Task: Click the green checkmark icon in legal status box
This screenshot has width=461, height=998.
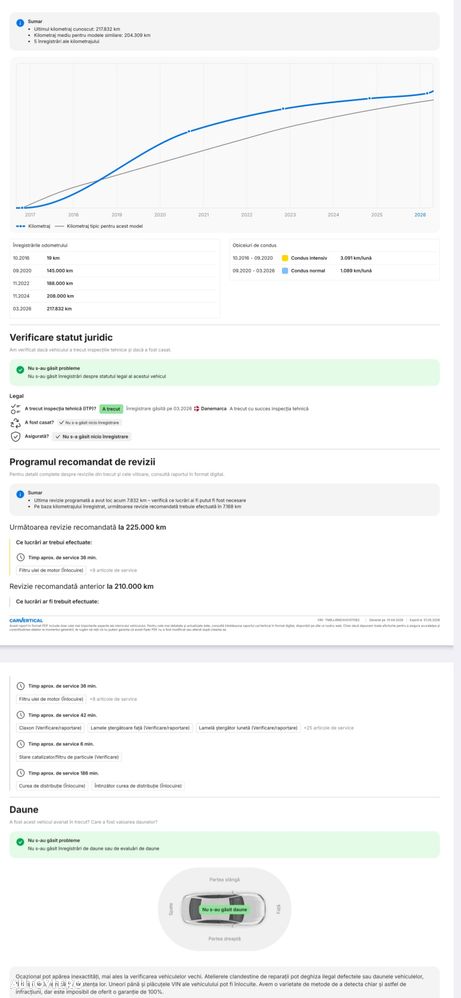Action: [20, 368]
